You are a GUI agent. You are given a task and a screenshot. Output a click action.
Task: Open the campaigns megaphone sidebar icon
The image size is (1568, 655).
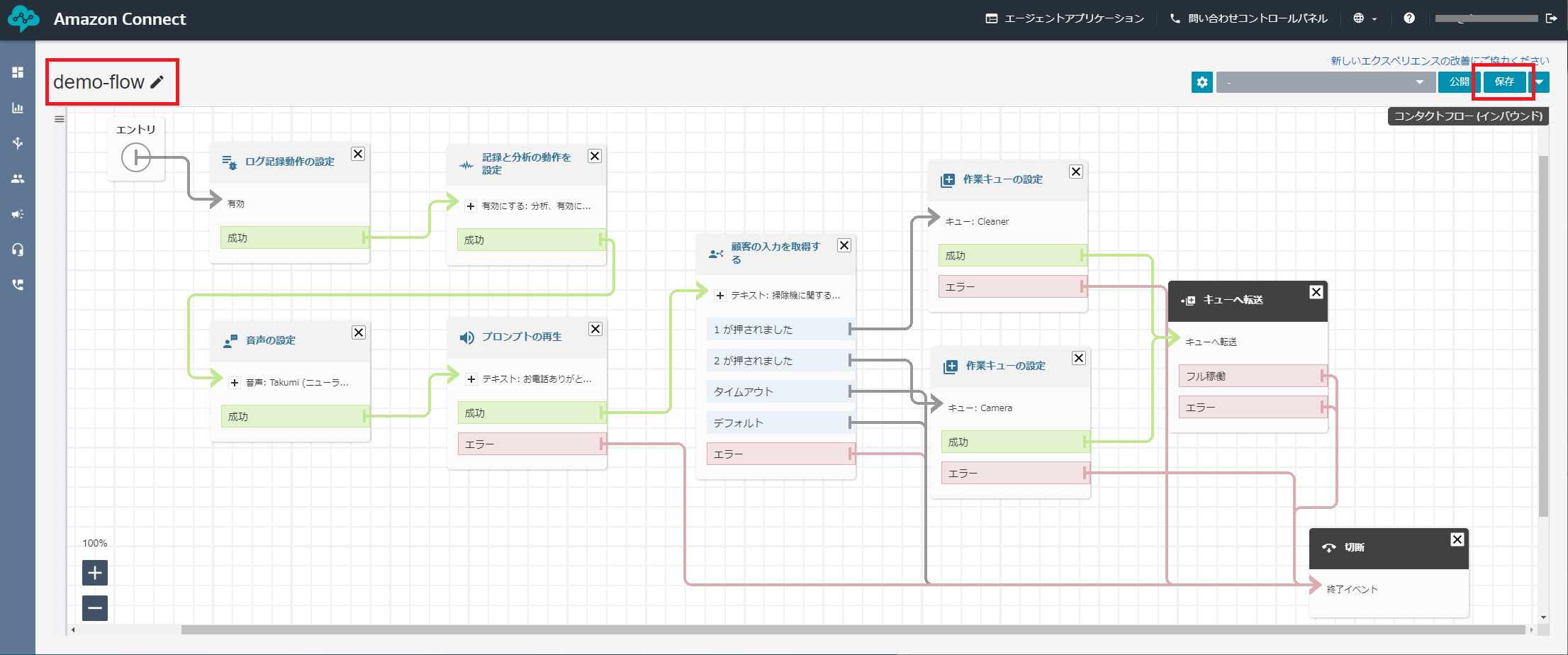point(18,214)
